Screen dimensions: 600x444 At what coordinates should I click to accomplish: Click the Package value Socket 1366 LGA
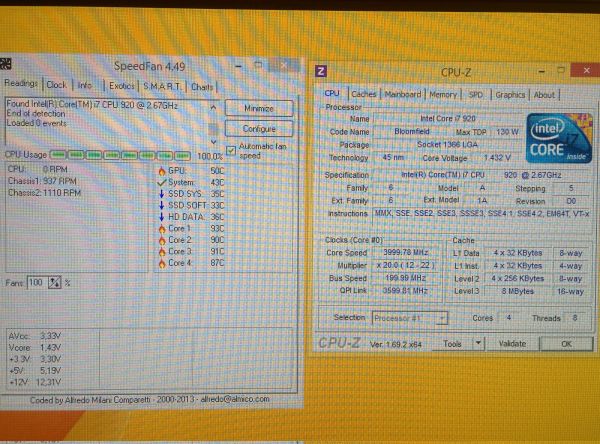(447, 145)
